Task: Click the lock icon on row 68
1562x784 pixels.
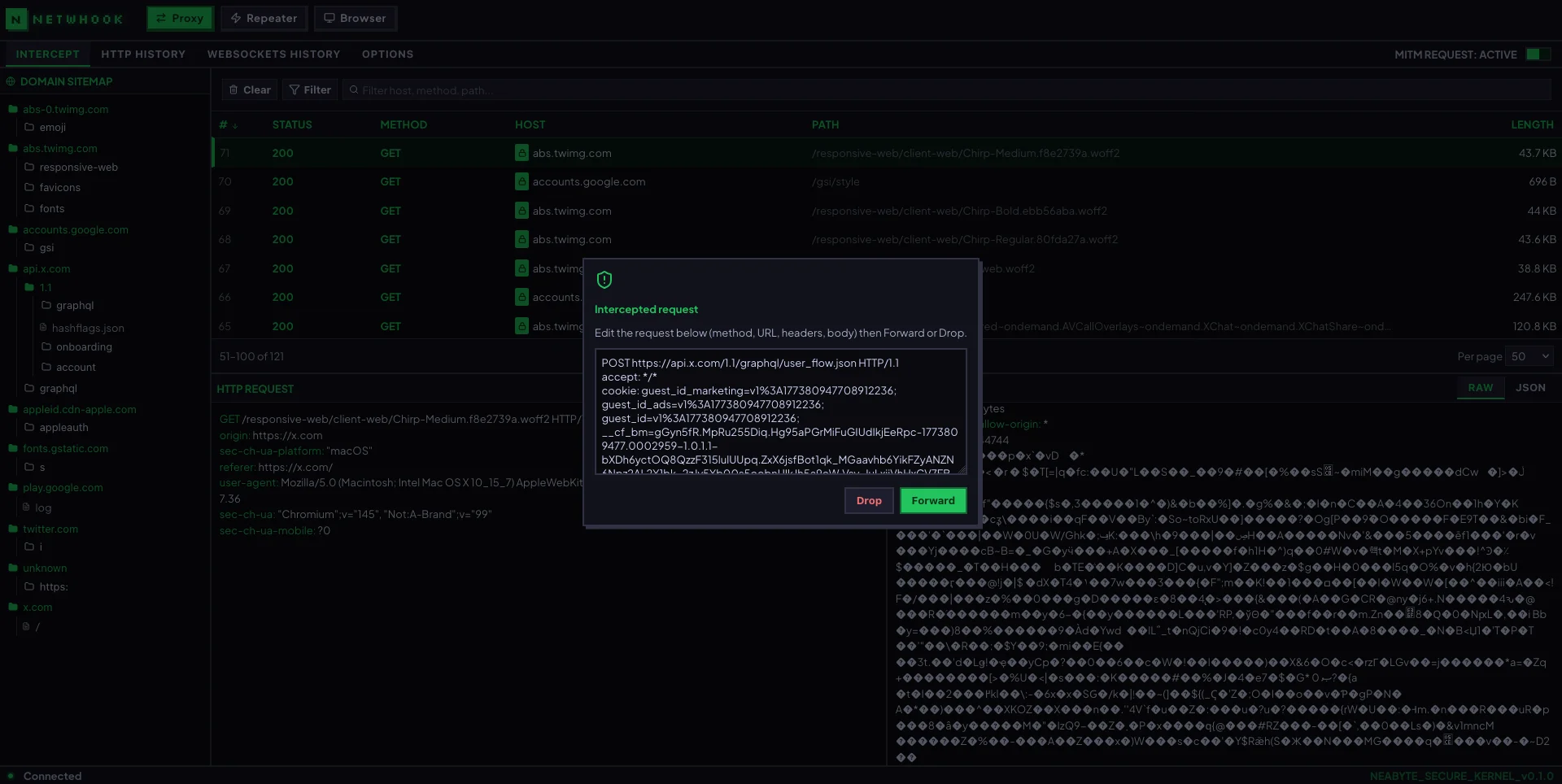Action: tap(521, 239)
